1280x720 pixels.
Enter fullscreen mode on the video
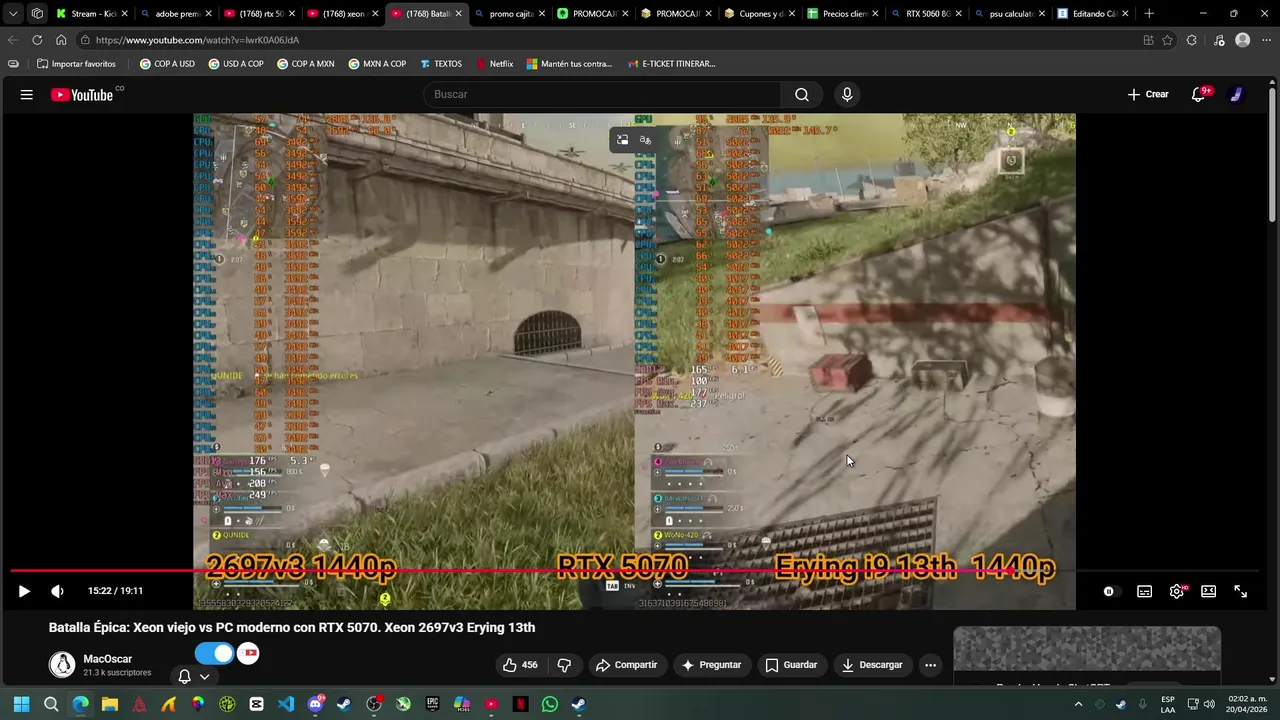(x=1240, y=591)
